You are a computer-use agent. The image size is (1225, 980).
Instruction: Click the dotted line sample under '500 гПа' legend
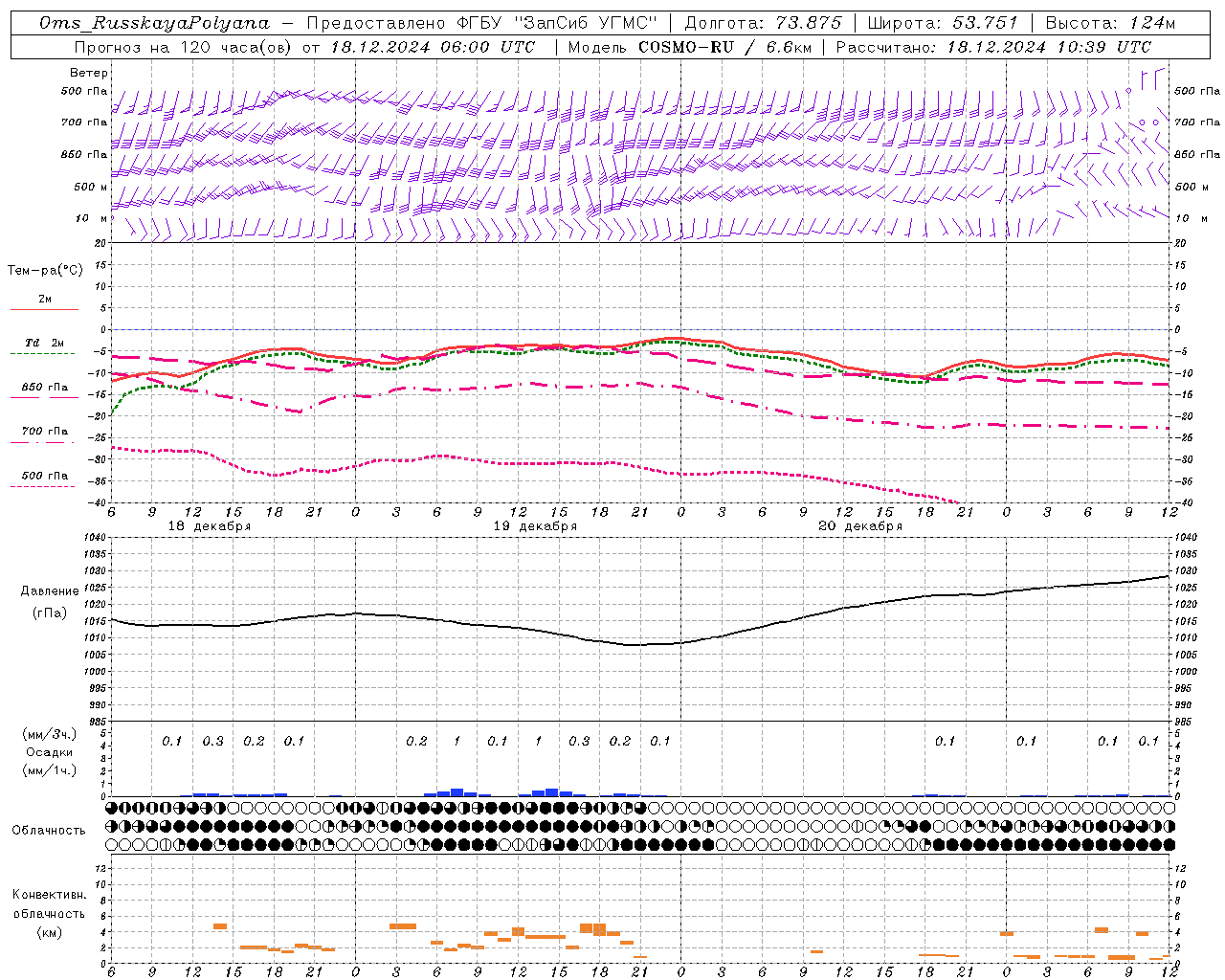(x=44, y=486)
